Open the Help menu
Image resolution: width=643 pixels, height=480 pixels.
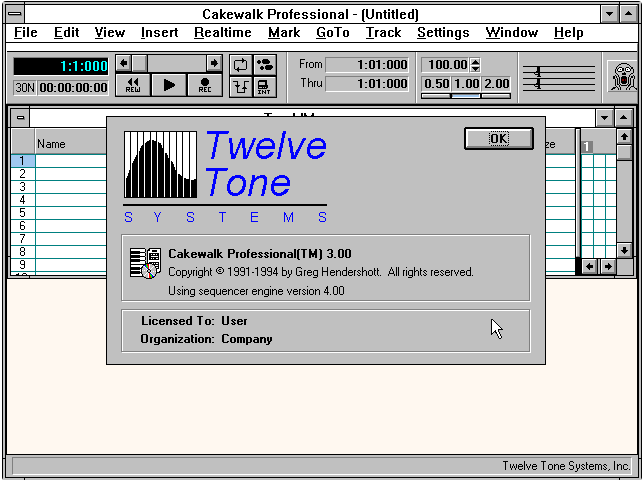tap(568, 32)
